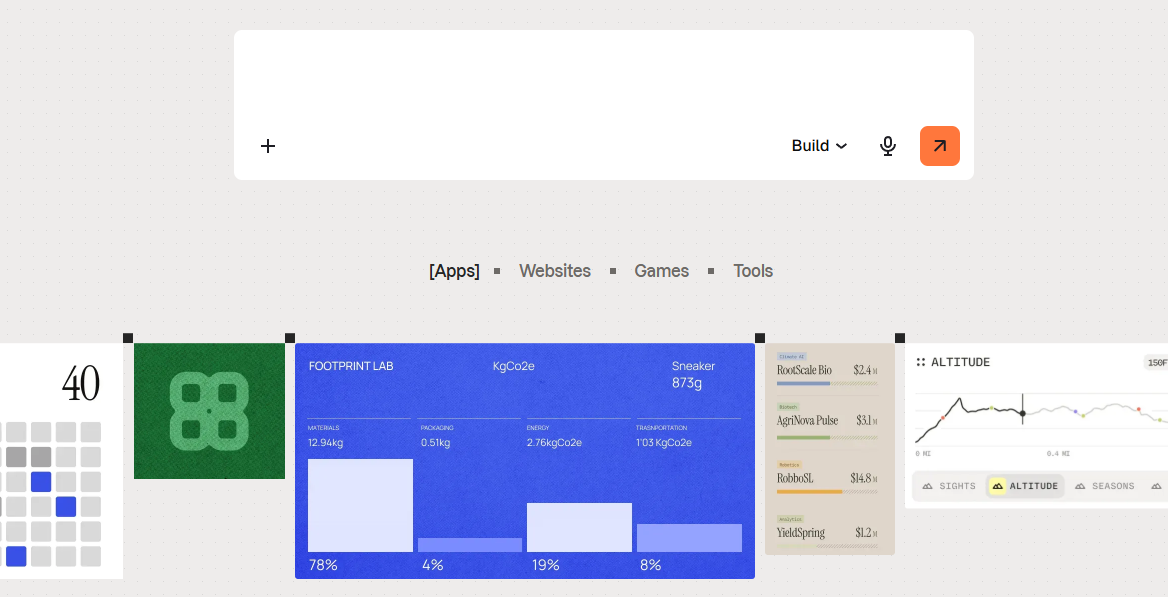Viewport: 1168px width, 597px height.
Task: Select the SEASONS tab in Altitude card
Action: (x=1105, y=486)
